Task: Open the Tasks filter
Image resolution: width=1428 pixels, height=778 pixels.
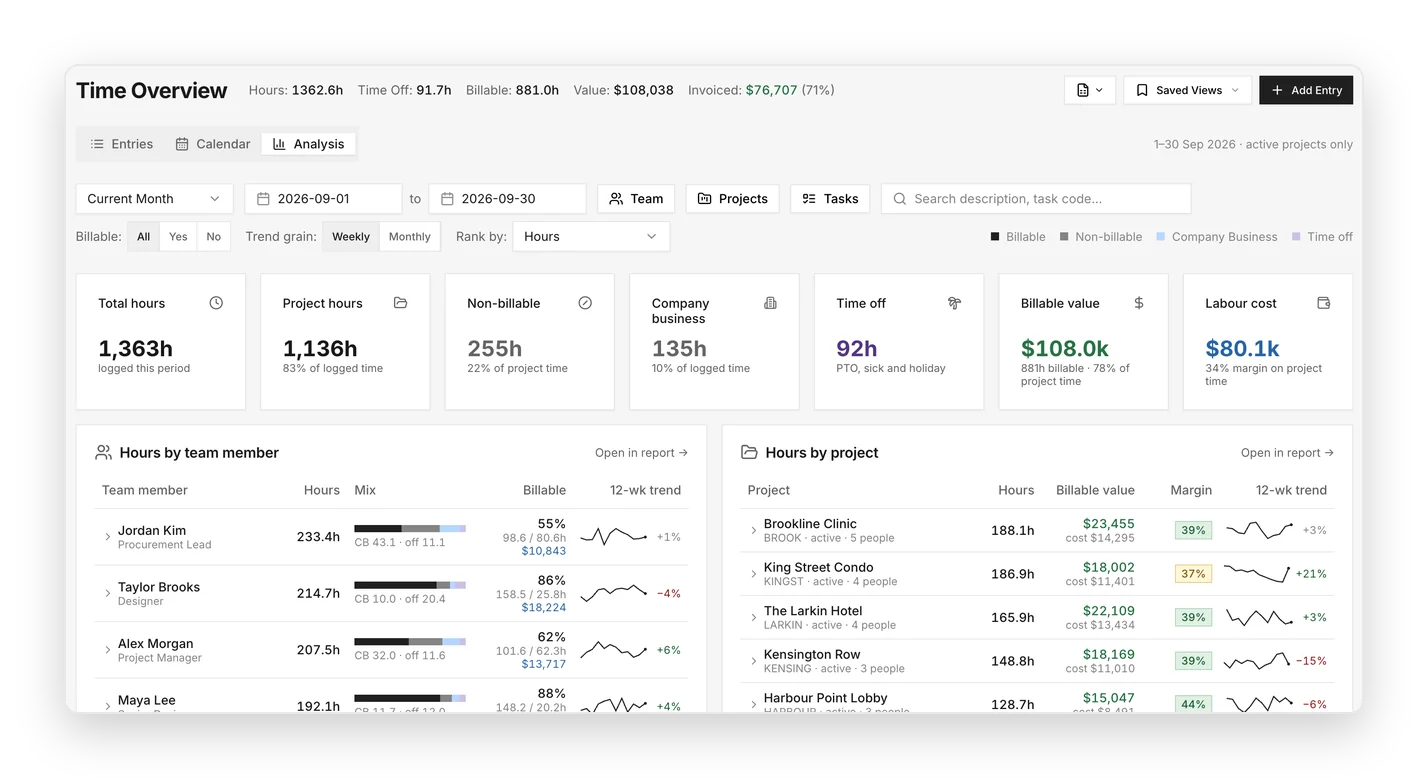Action: pyautogui.click(x=830, y=199)
